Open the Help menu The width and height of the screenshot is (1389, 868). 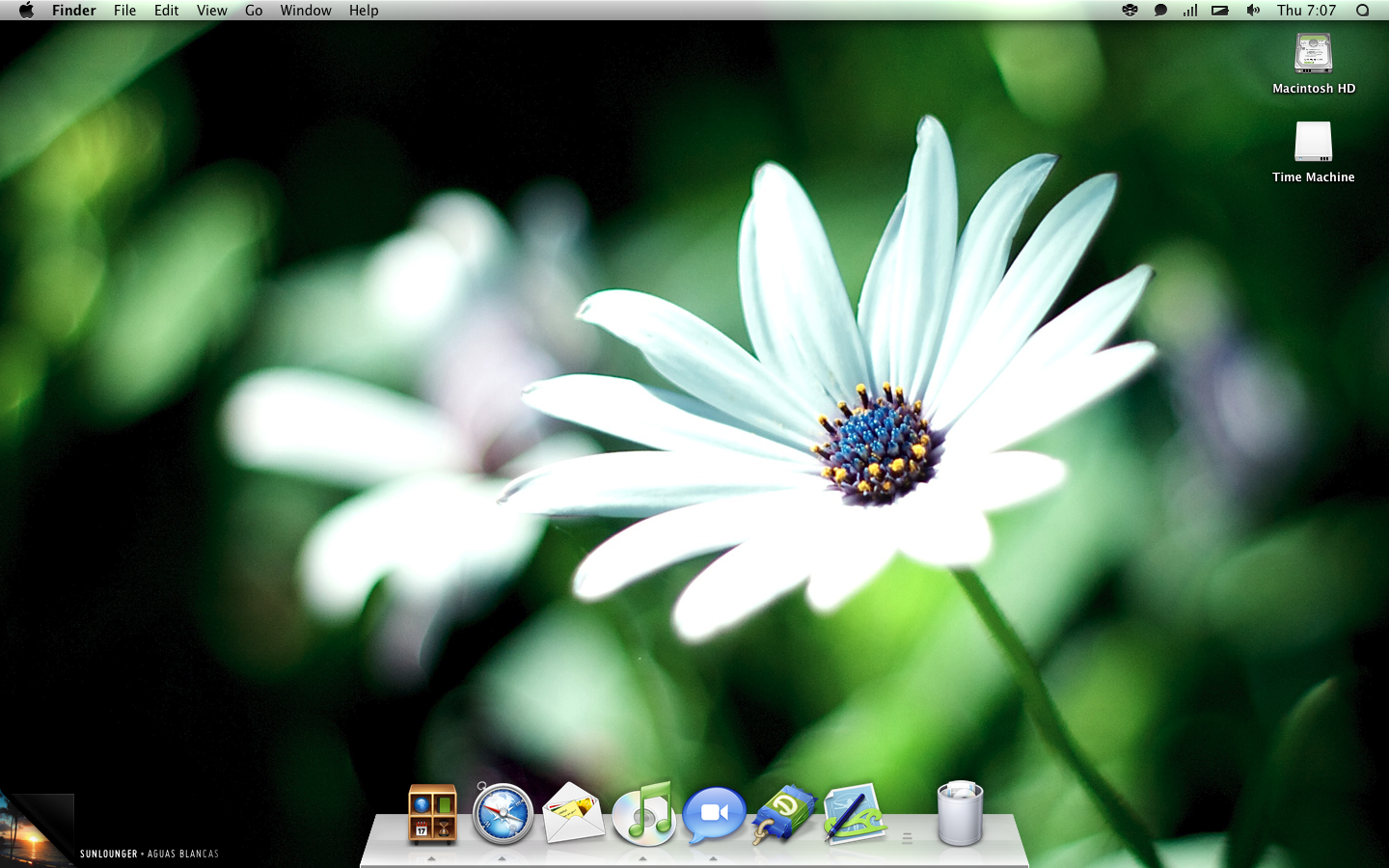coord(364,11)
